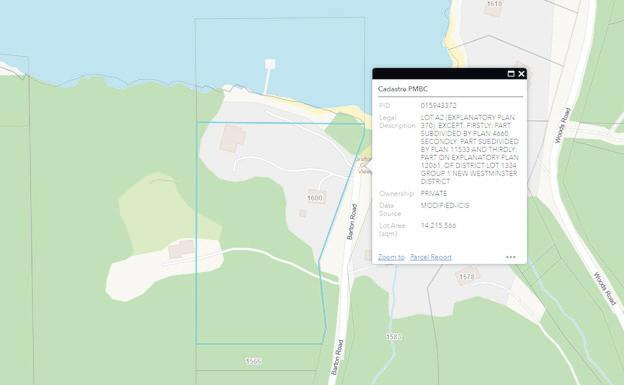Select the 1610 address label near top
This screenshot has height=385, width=624.
[x=494, y=4]
